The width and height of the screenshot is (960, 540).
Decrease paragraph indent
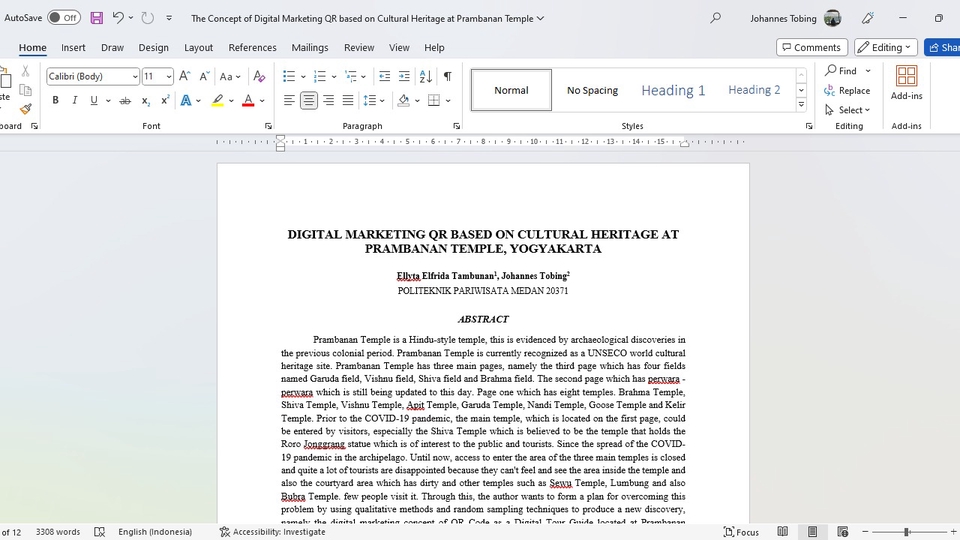click(x=384, y=76)
